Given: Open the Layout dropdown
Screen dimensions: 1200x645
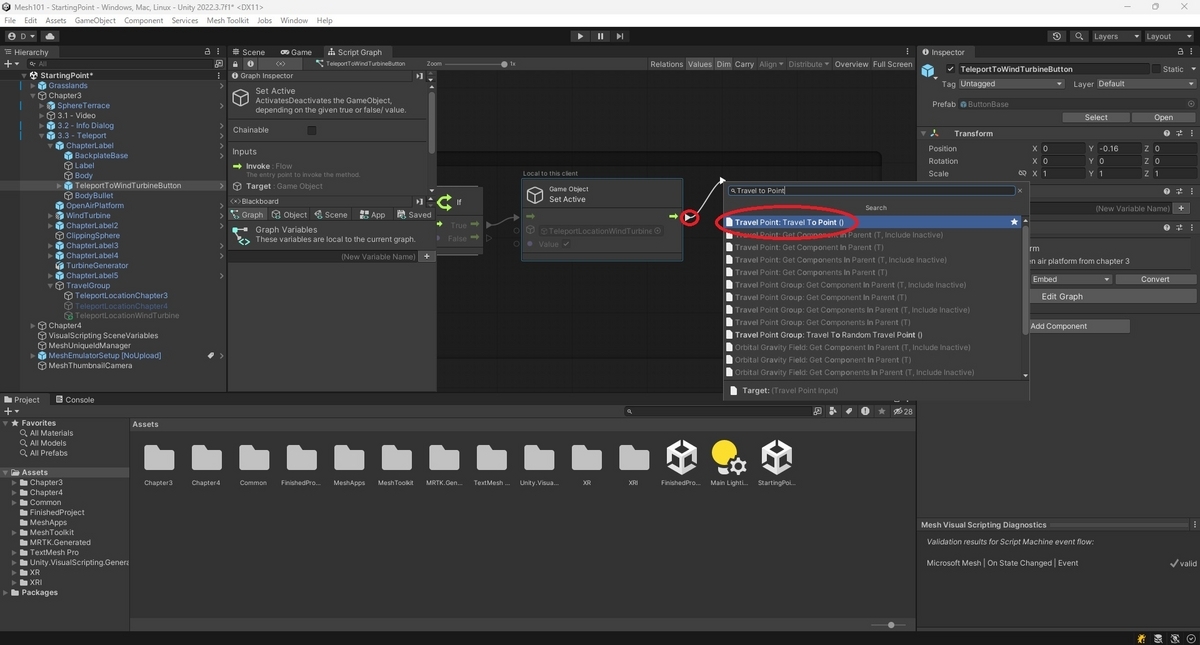Looking at the screenshot, I should (1168, 36).
